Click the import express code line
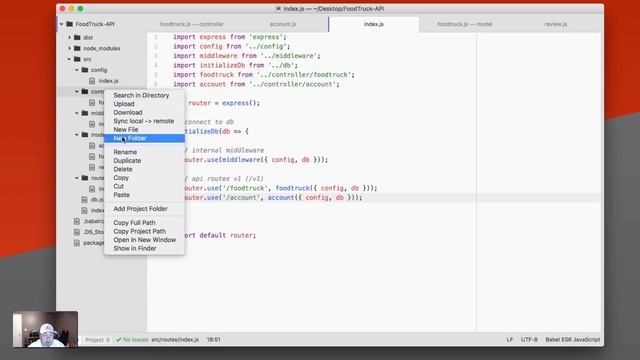Image resolution: width=640 pixels, height=360 pixels. [230, 37]
